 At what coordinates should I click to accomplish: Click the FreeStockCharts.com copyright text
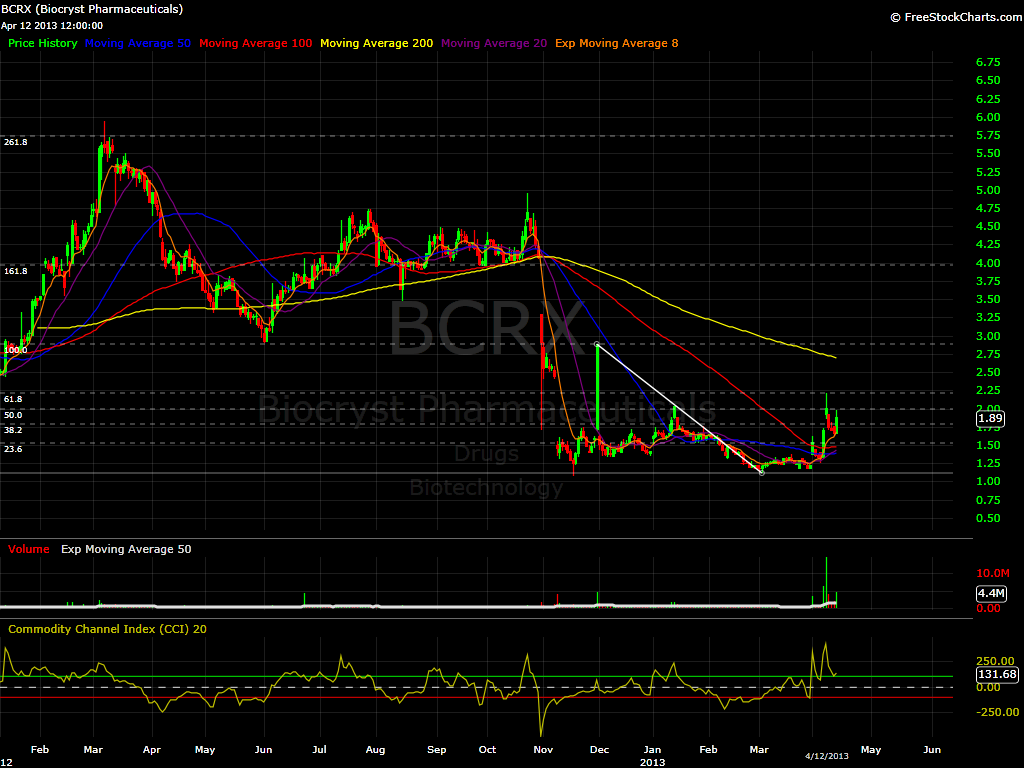(956, 17)
